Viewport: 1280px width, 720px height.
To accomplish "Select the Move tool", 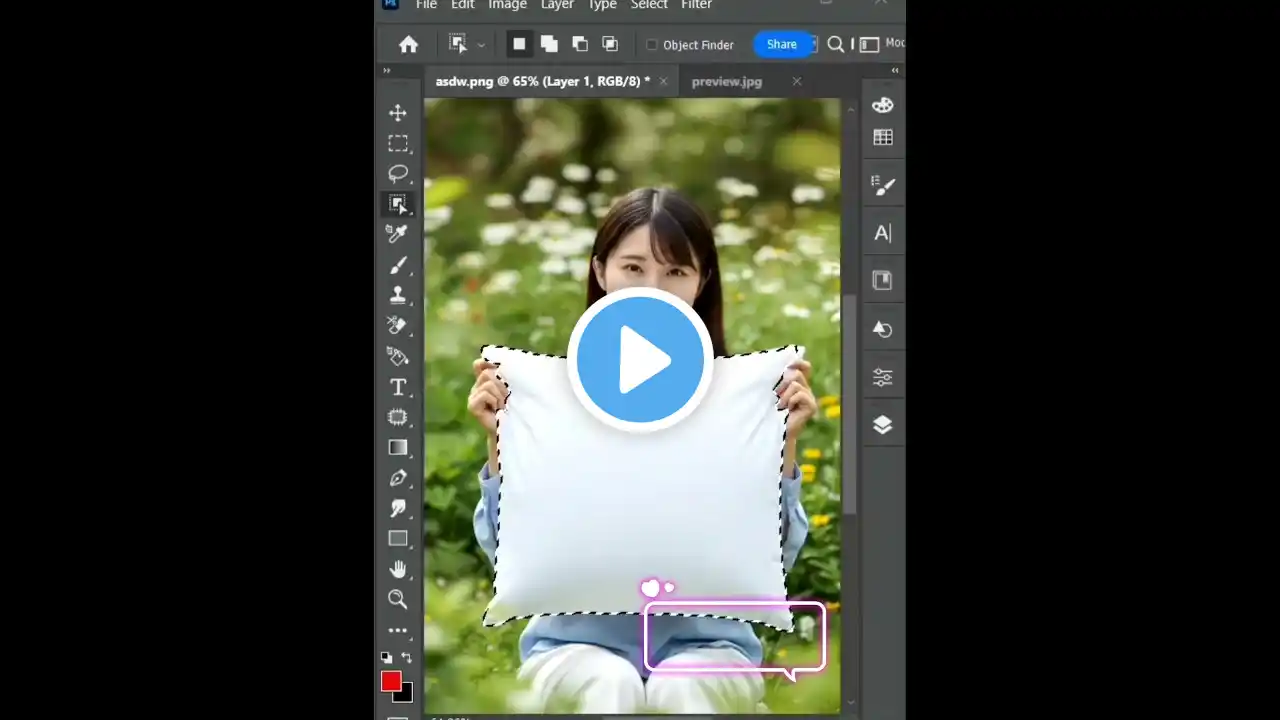I will pos(398,113).
